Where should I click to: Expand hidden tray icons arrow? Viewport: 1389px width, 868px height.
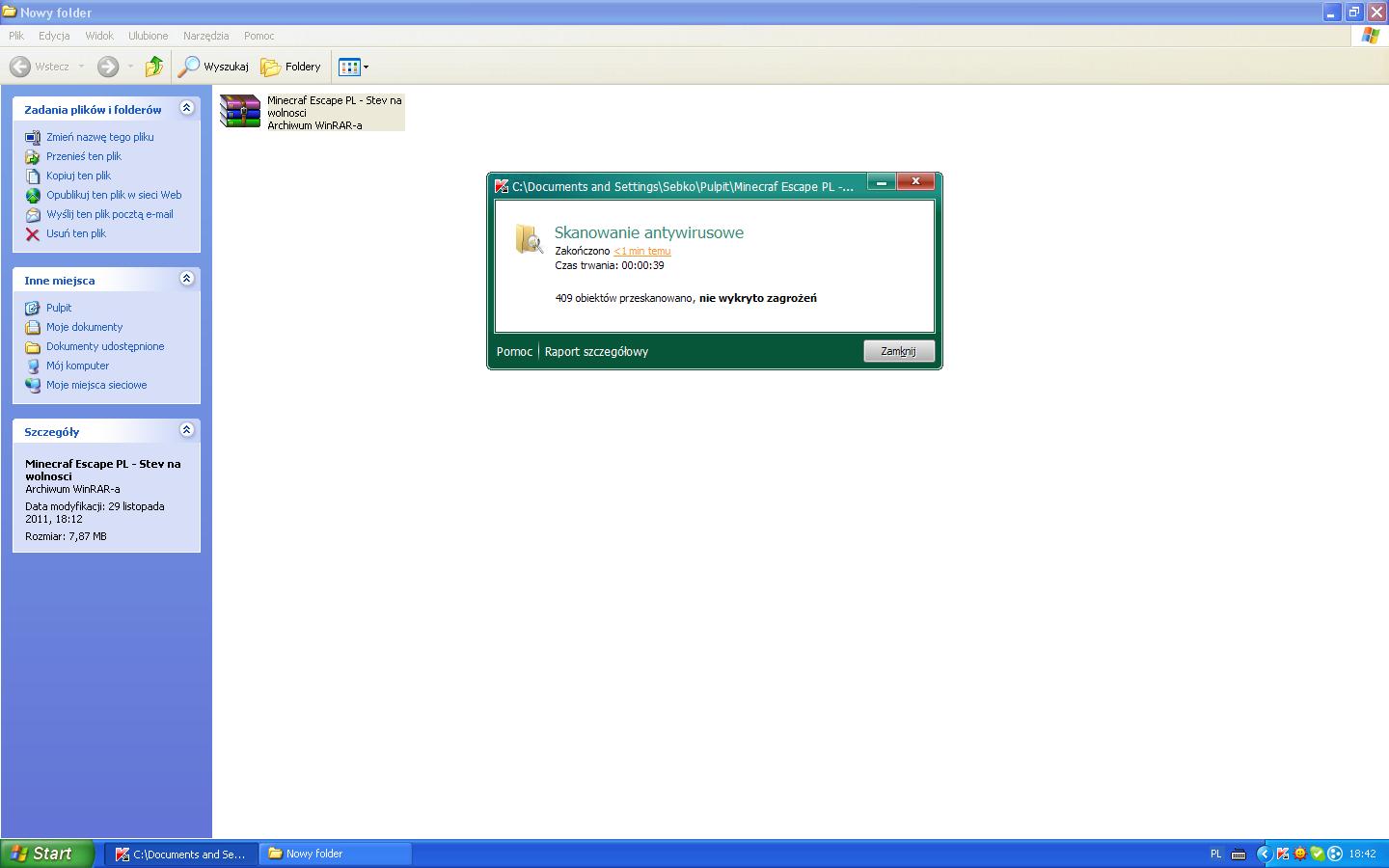1265,854
